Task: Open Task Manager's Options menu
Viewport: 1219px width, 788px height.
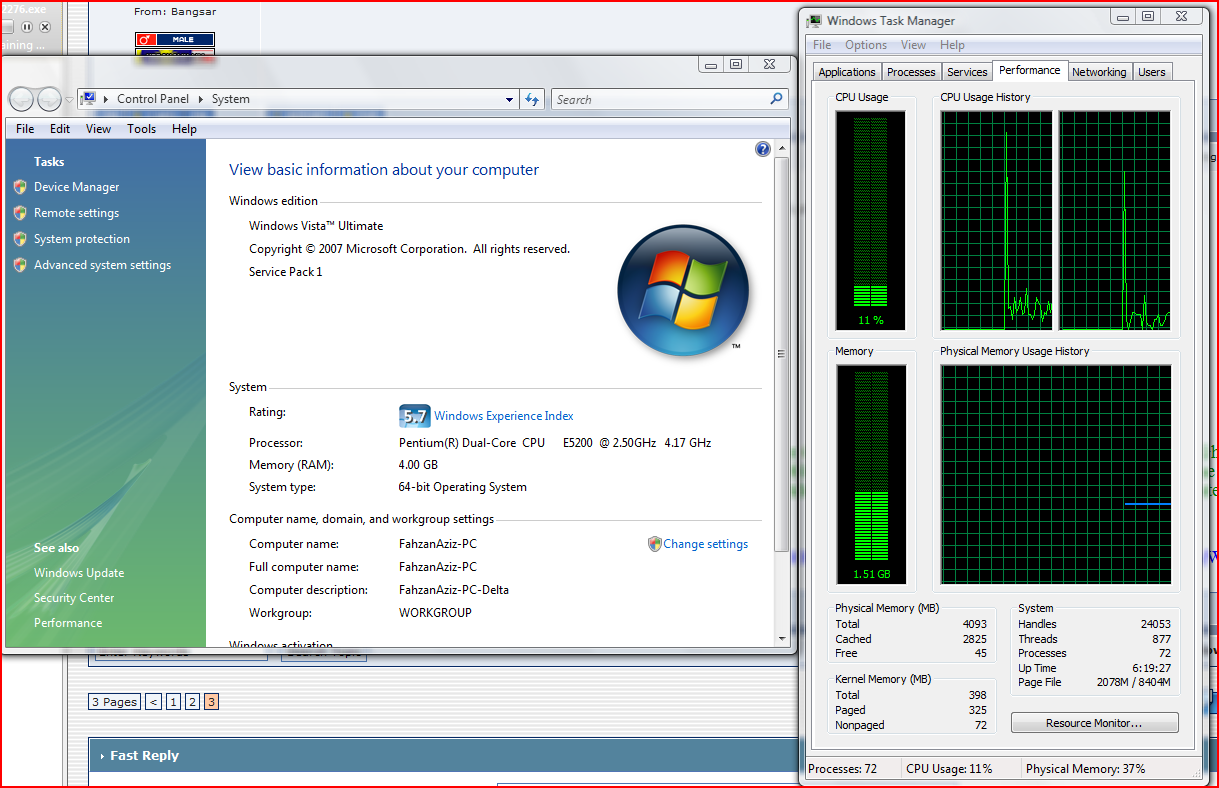Action: [865, 45]
